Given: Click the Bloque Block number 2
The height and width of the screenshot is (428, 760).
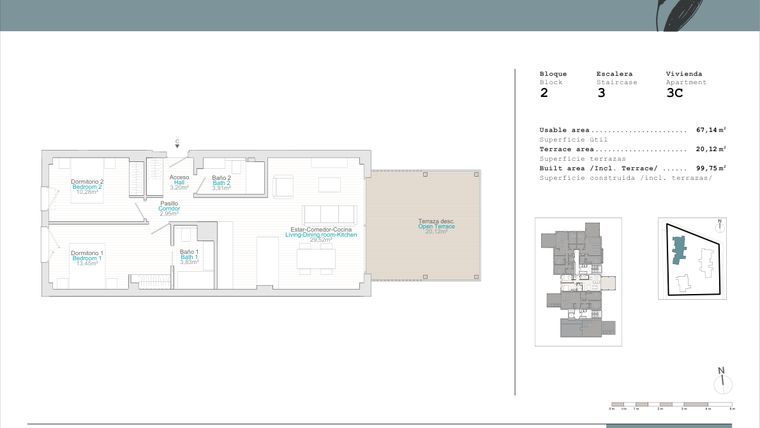Looking at the screenshot, I should [544, 93].
